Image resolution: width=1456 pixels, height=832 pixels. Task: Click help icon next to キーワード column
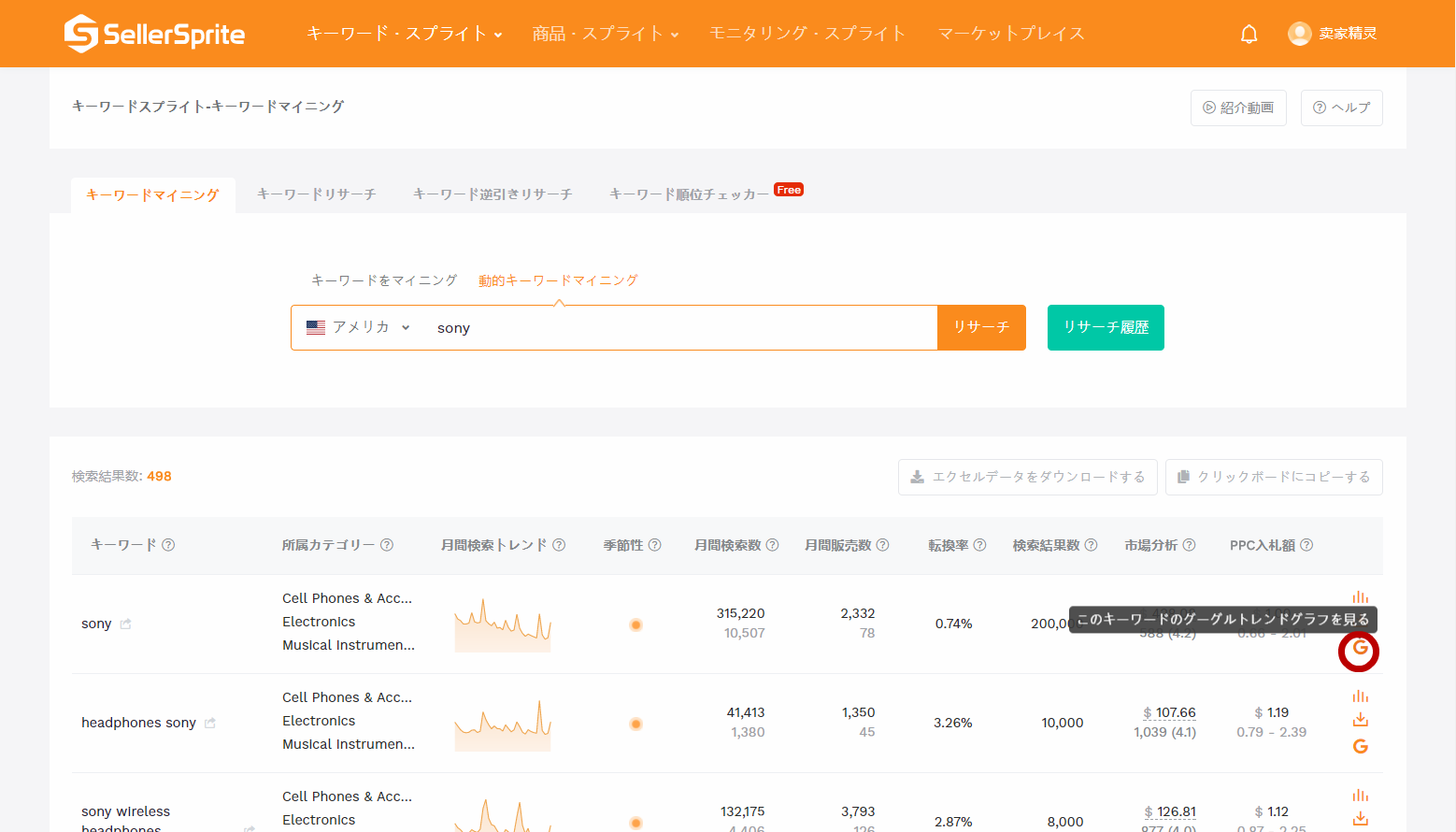coord(168,545)
